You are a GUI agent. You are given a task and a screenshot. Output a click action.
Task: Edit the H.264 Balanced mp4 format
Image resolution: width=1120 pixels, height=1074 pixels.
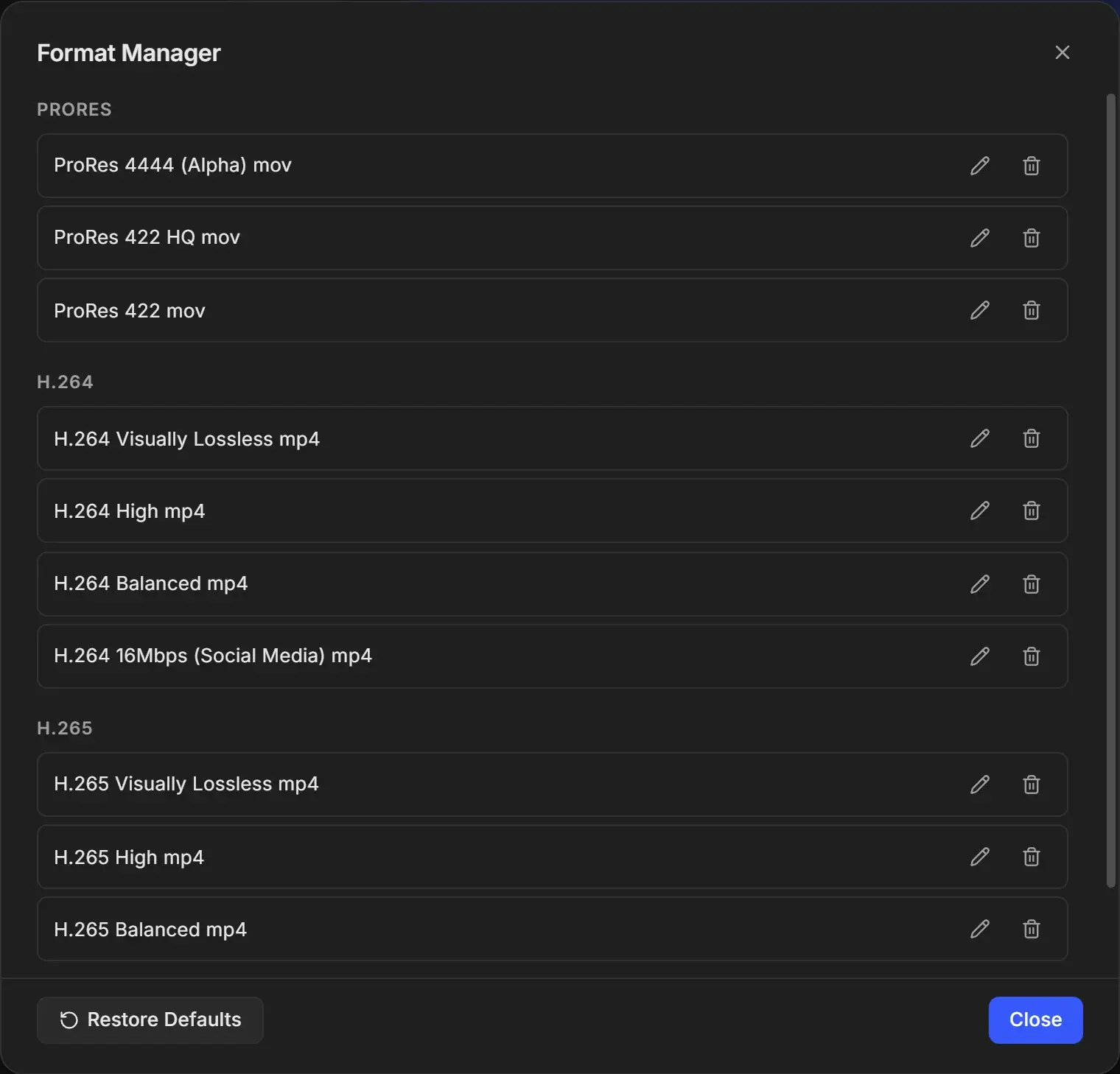click(x=980, y=584)
